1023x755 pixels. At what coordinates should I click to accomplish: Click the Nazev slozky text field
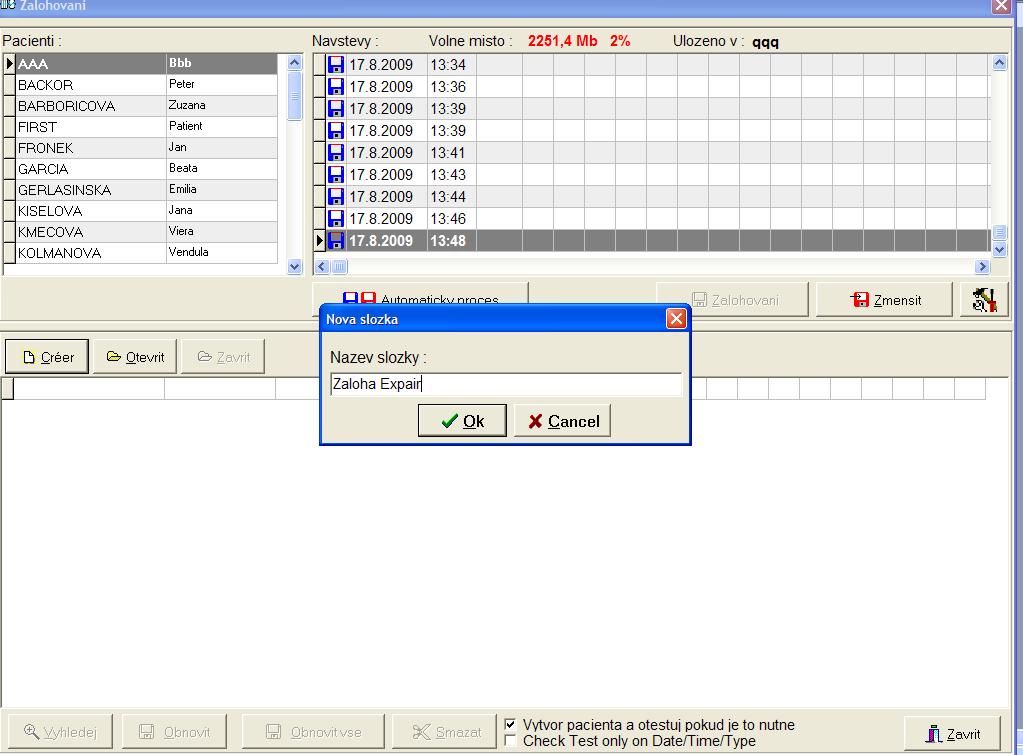tap(506, 384)
